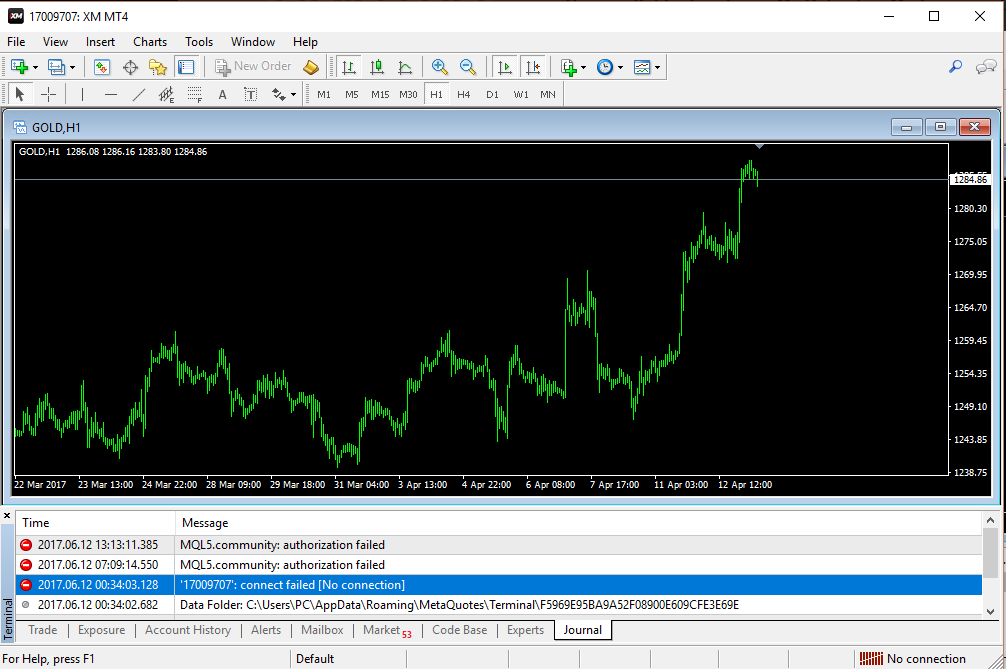Select the Crosshair tool
This screenshot has width=1006, height=669.
tap(49, 94)
